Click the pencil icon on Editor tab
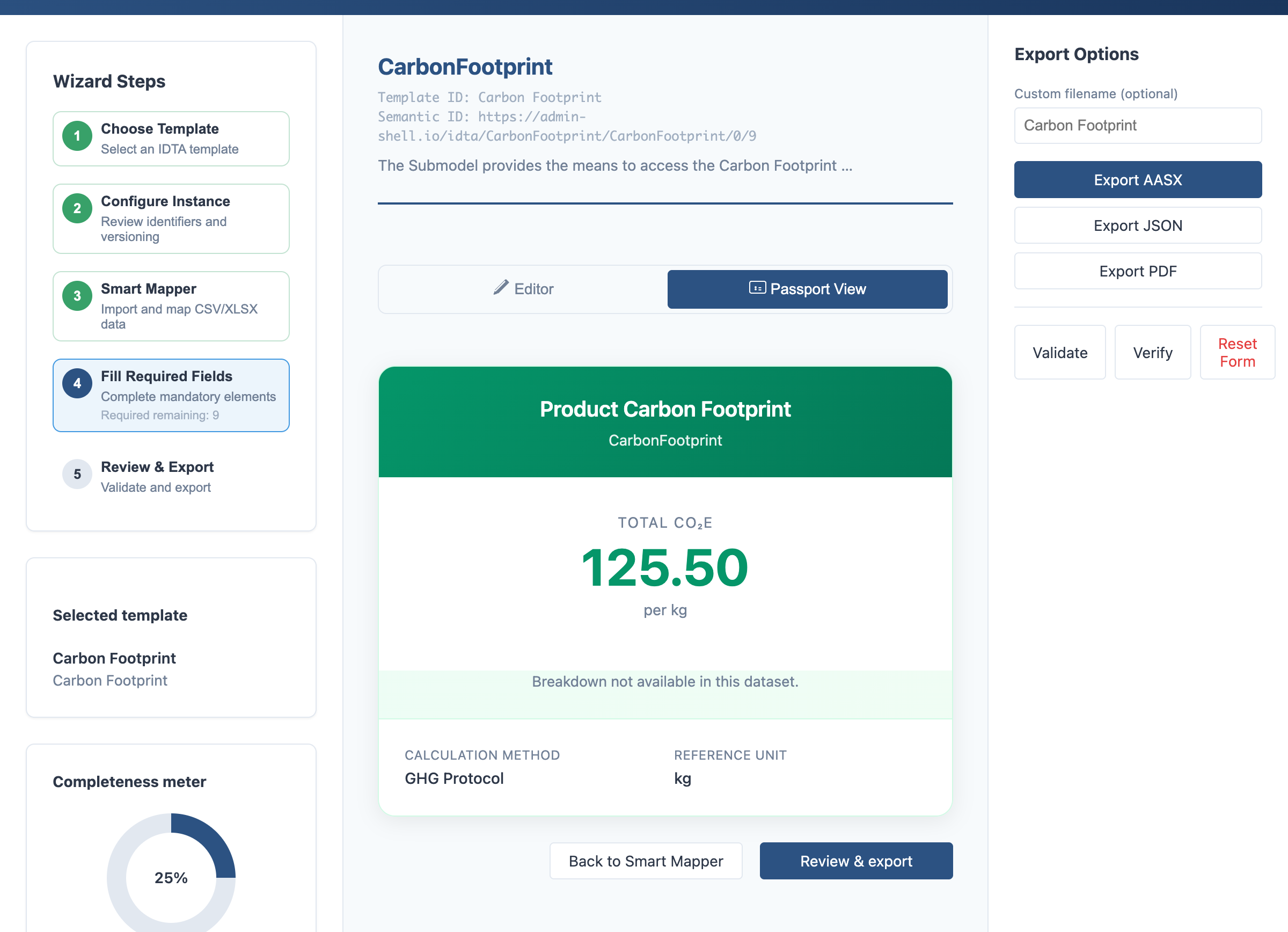 [x=500, y=287]
